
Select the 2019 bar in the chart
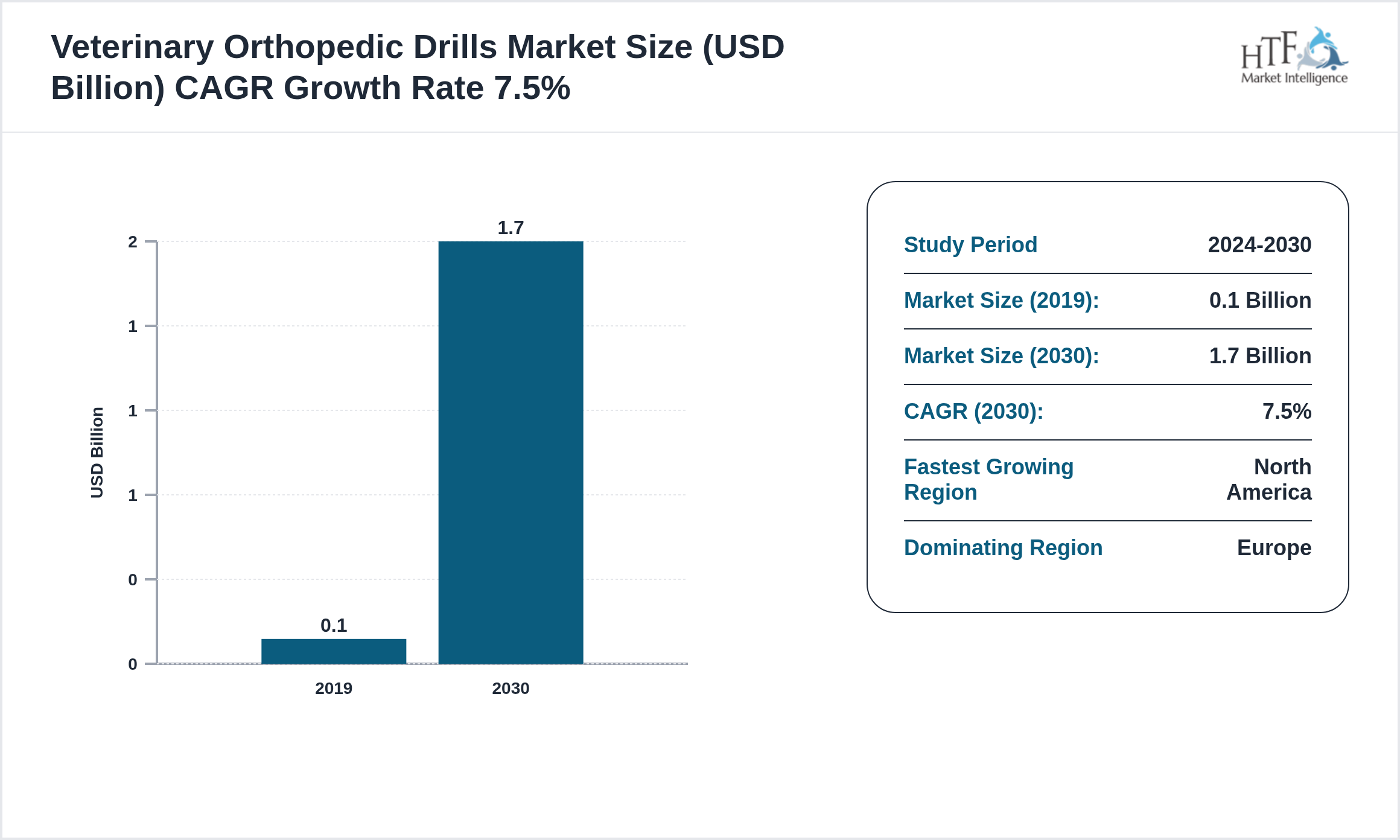point(334,651)
